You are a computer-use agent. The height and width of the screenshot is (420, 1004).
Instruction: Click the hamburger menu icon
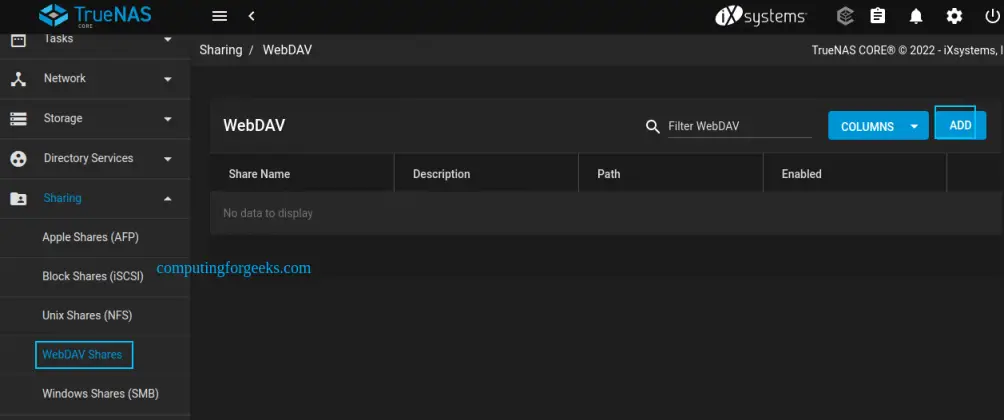220,16
